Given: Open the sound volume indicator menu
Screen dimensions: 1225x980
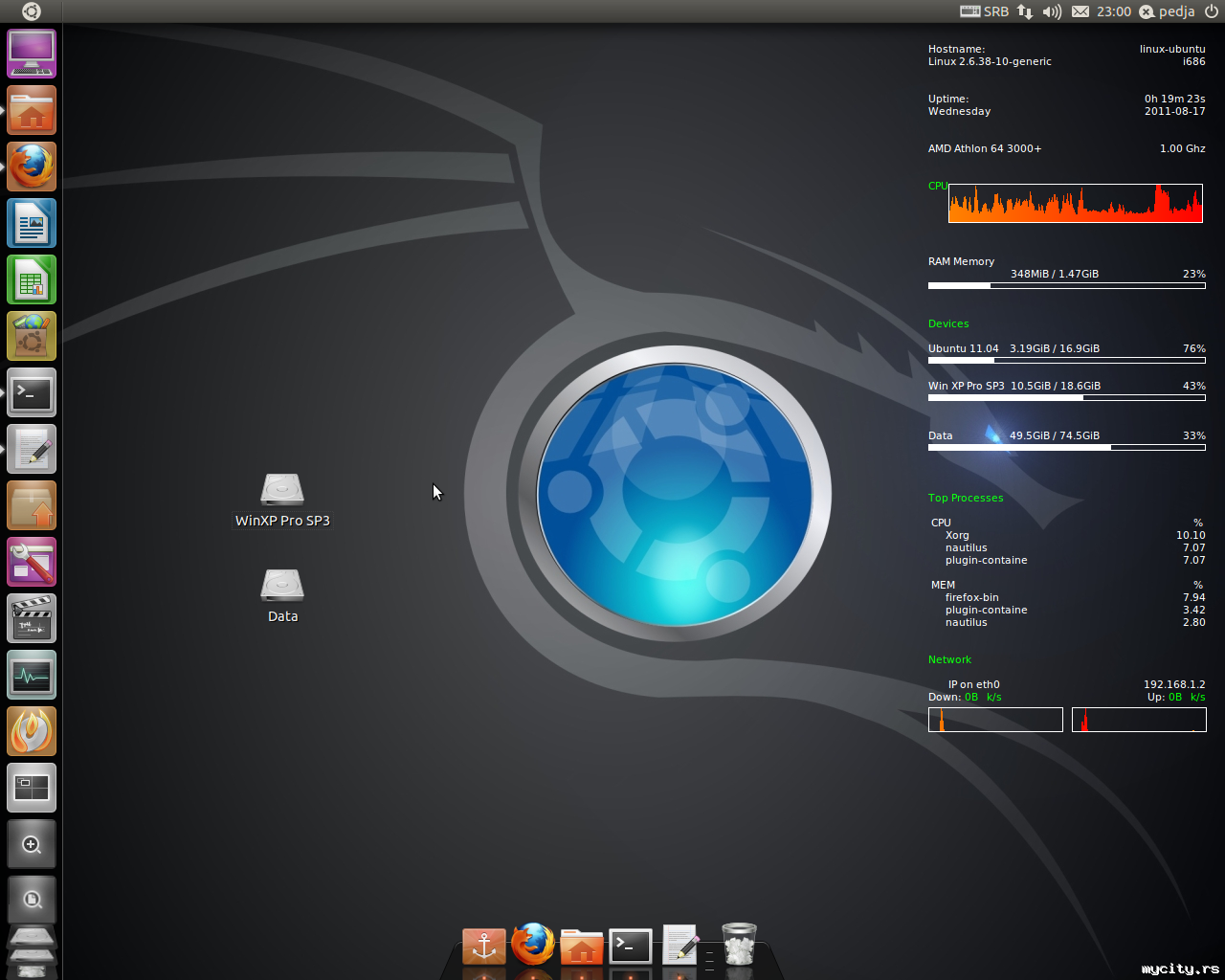Looking at the screenshot, I should tap(1052, 11).
